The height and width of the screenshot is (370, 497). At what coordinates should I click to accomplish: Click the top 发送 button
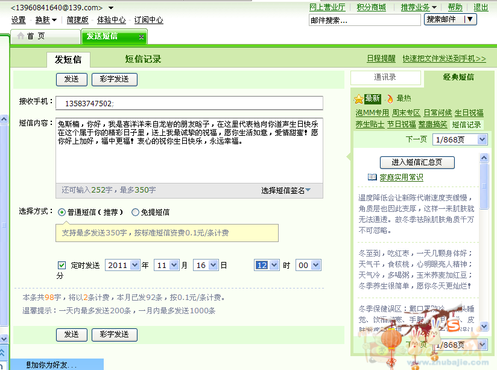click(72, 79)
